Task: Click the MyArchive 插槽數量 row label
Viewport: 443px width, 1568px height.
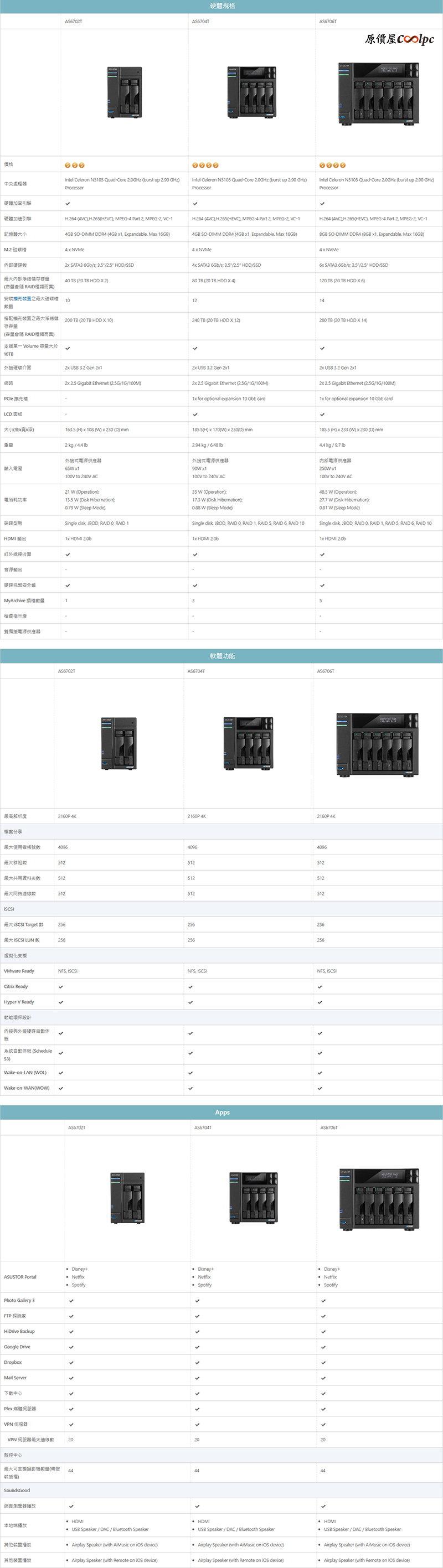Action: (x=23, y=601)
